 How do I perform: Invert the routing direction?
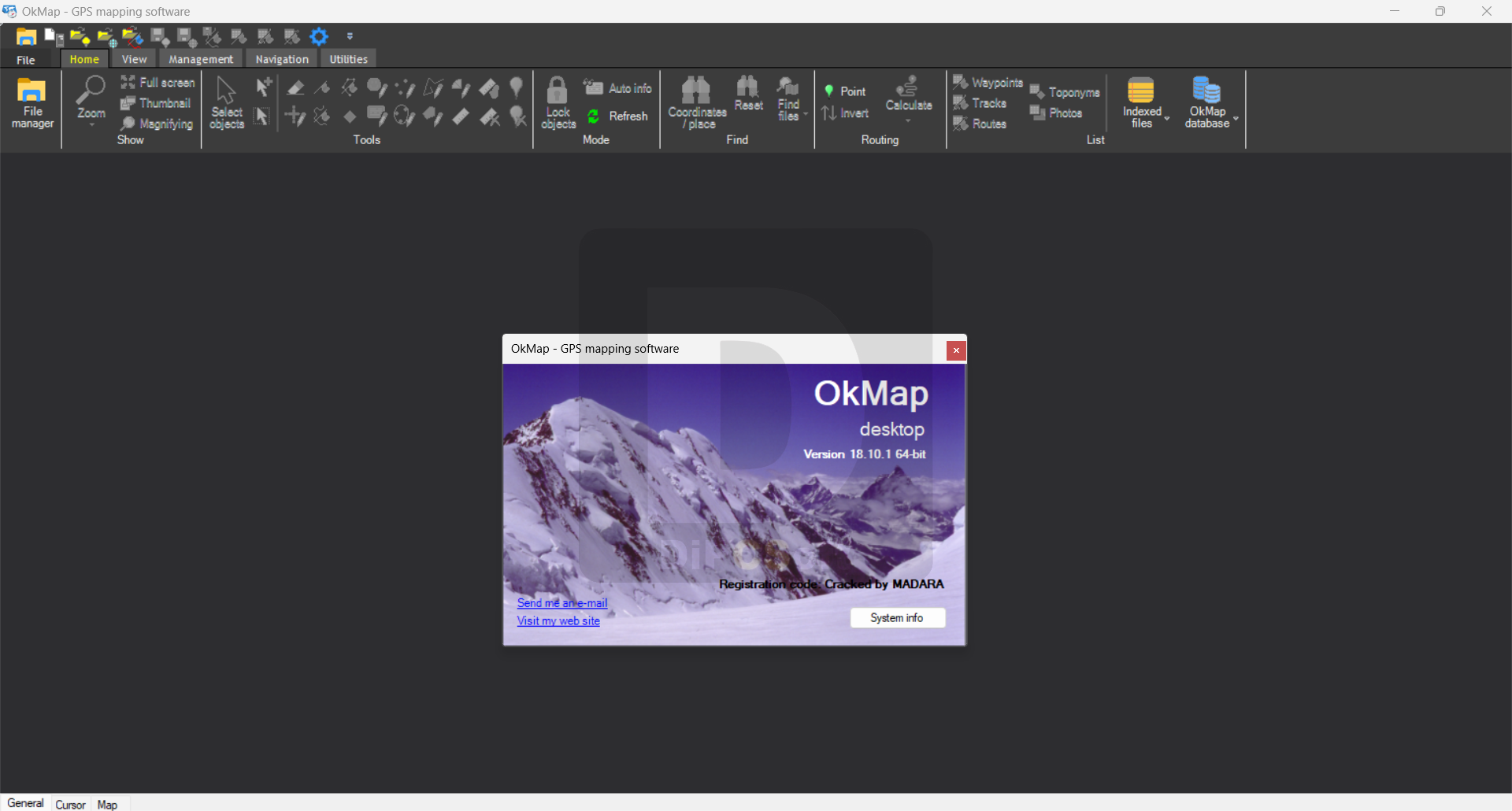tap(845, 113)
